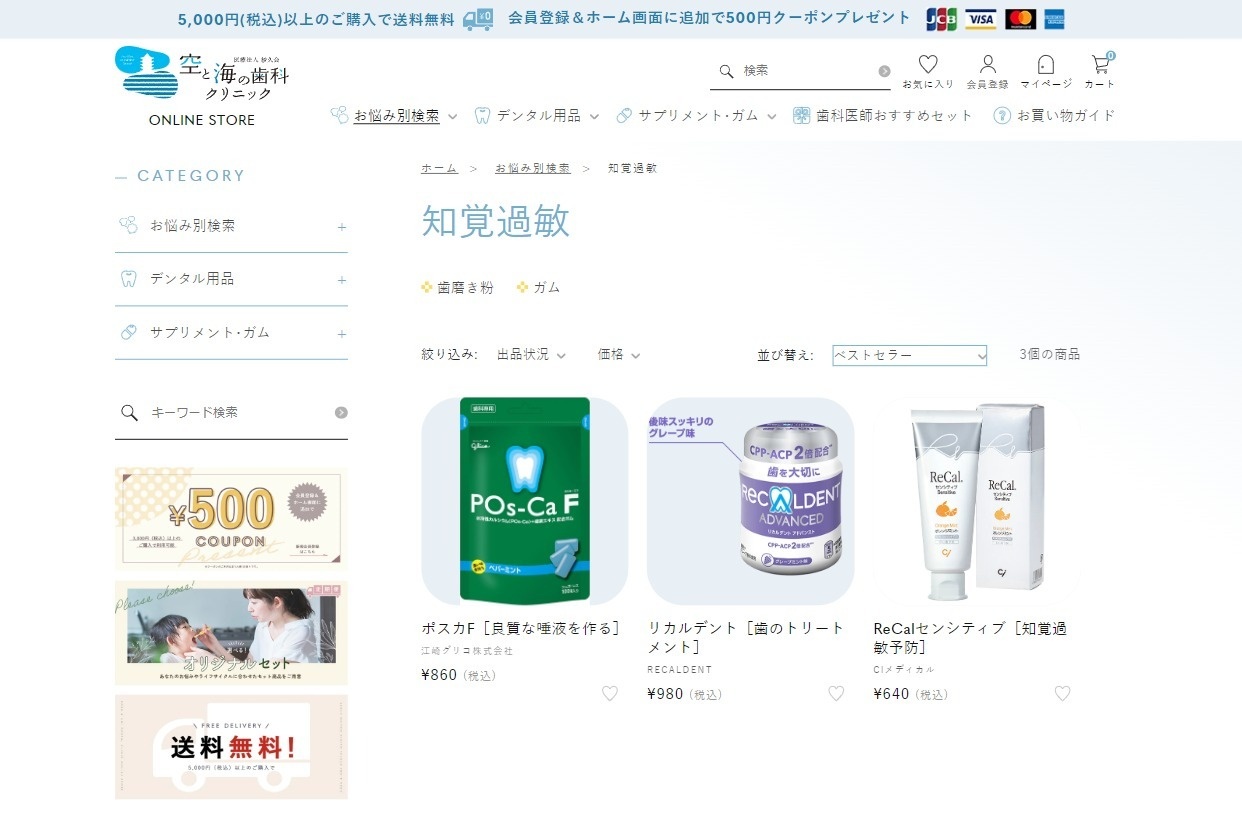Click the ¥640 price text

[x=891, y=694]
